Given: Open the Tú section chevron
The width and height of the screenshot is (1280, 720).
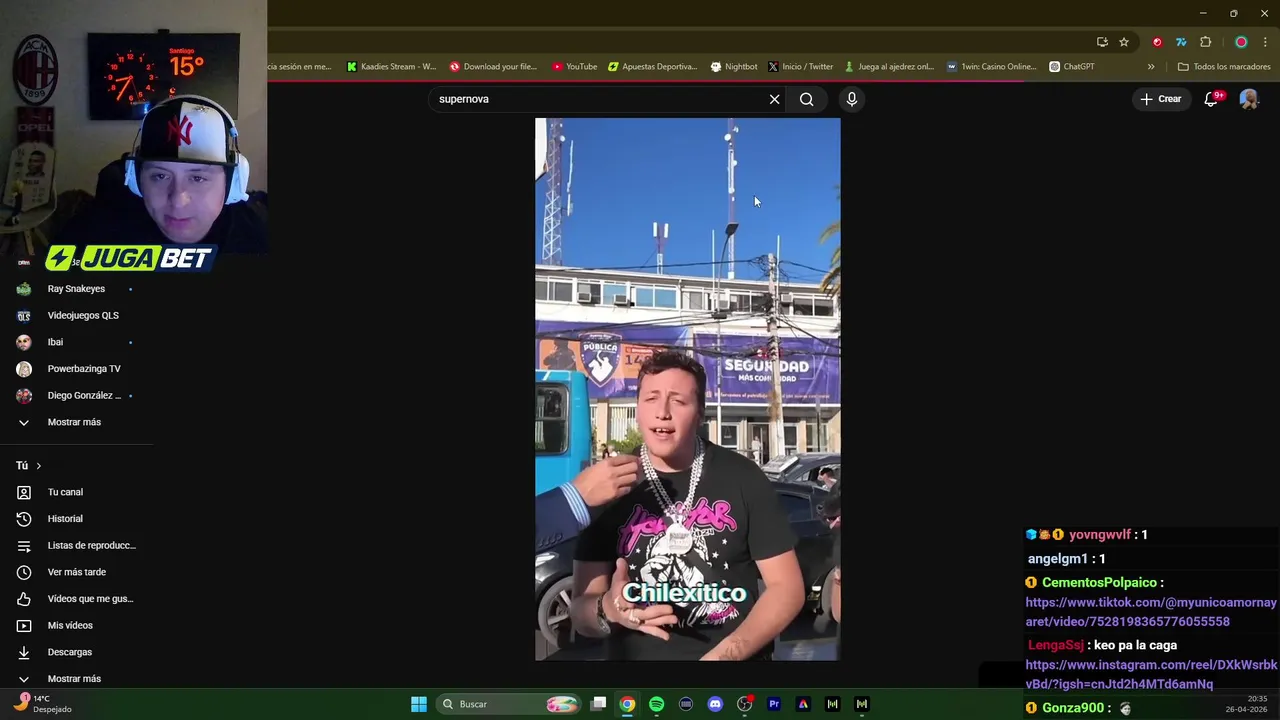Looking at the screenshot, I should (x=39, y=466).
